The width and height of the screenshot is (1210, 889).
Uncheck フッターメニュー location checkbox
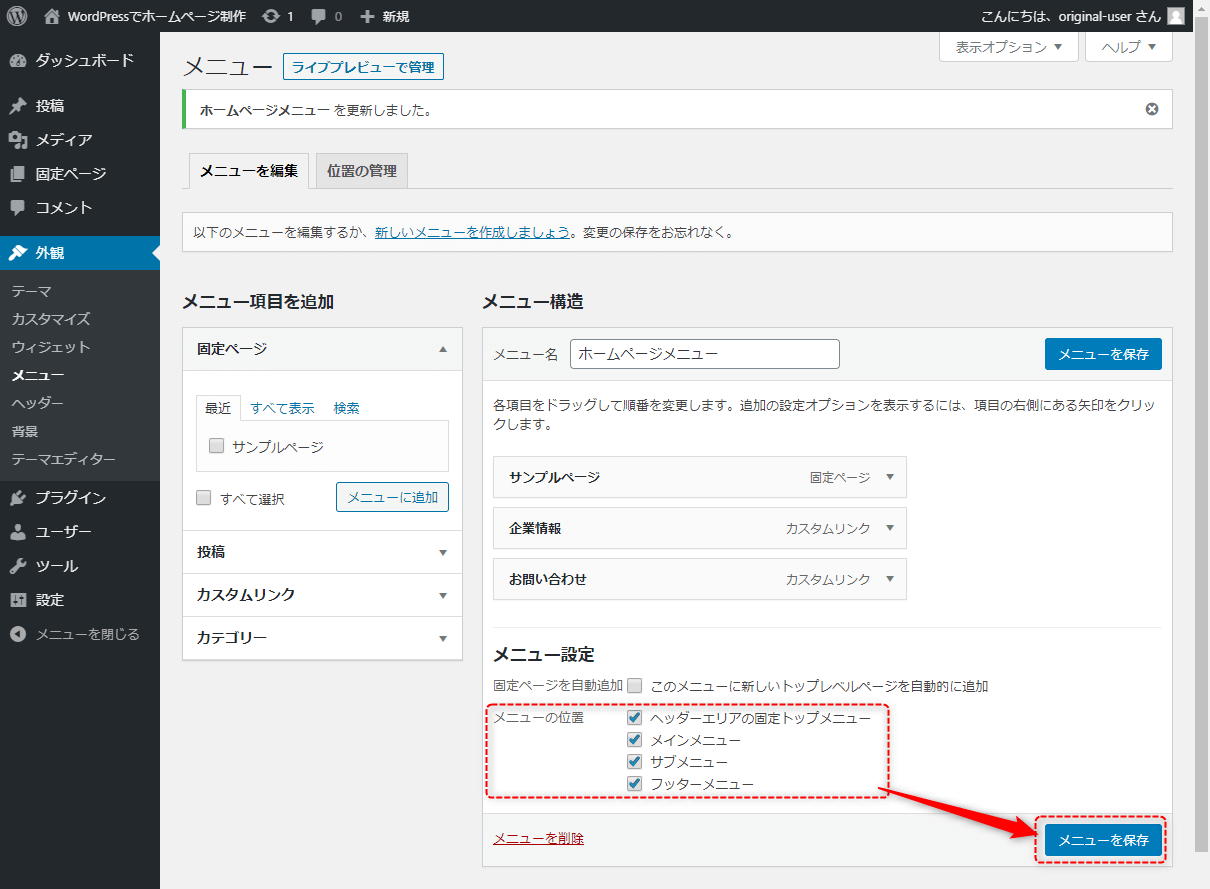coord(634,784)
